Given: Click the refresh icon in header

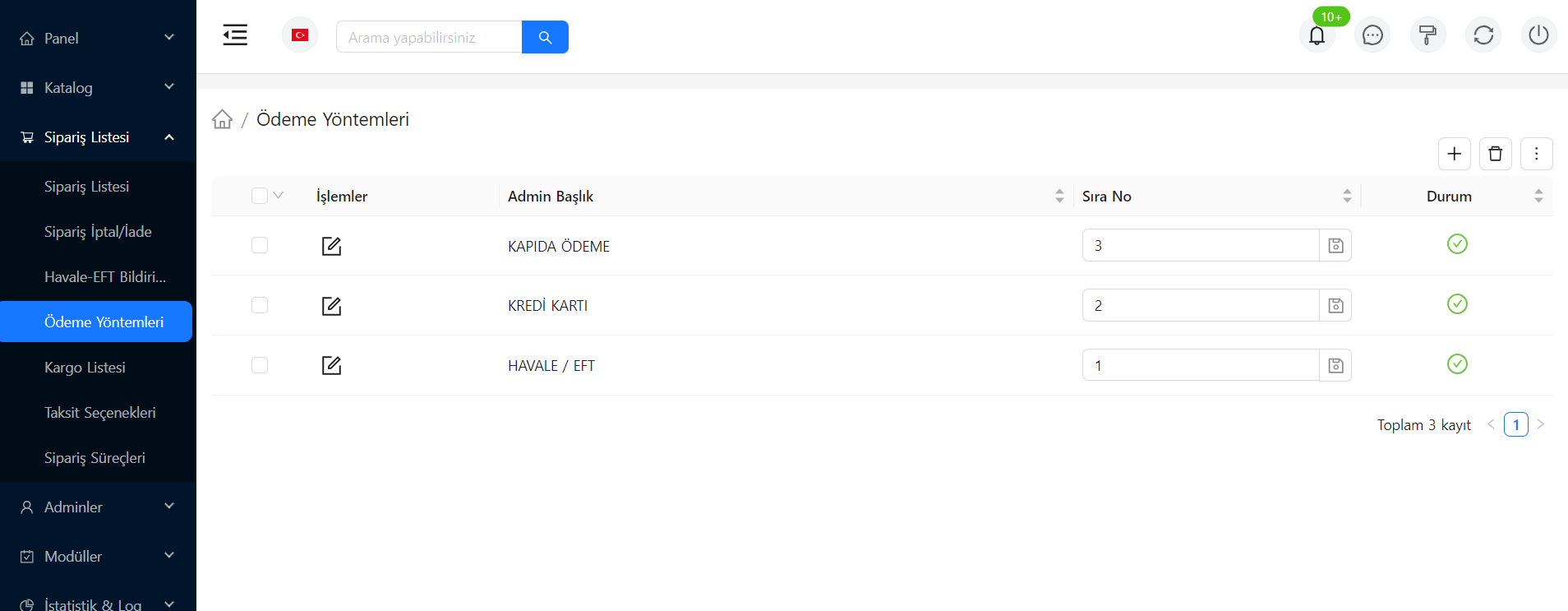Looking at the screenshot, I should point(1483,35).
